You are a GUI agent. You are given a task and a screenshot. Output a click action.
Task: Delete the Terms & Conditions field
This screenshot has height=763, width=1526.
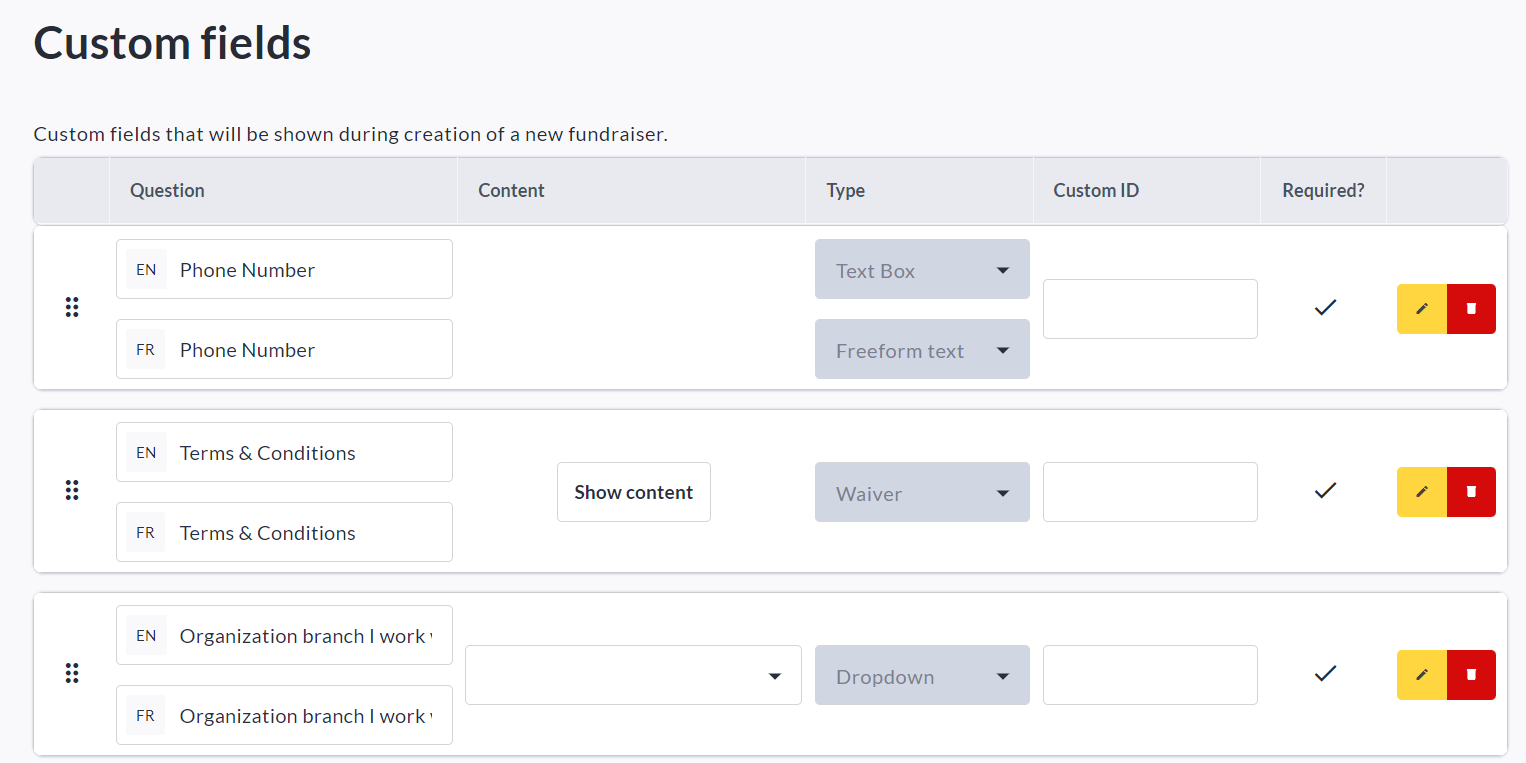[1471, 492]
